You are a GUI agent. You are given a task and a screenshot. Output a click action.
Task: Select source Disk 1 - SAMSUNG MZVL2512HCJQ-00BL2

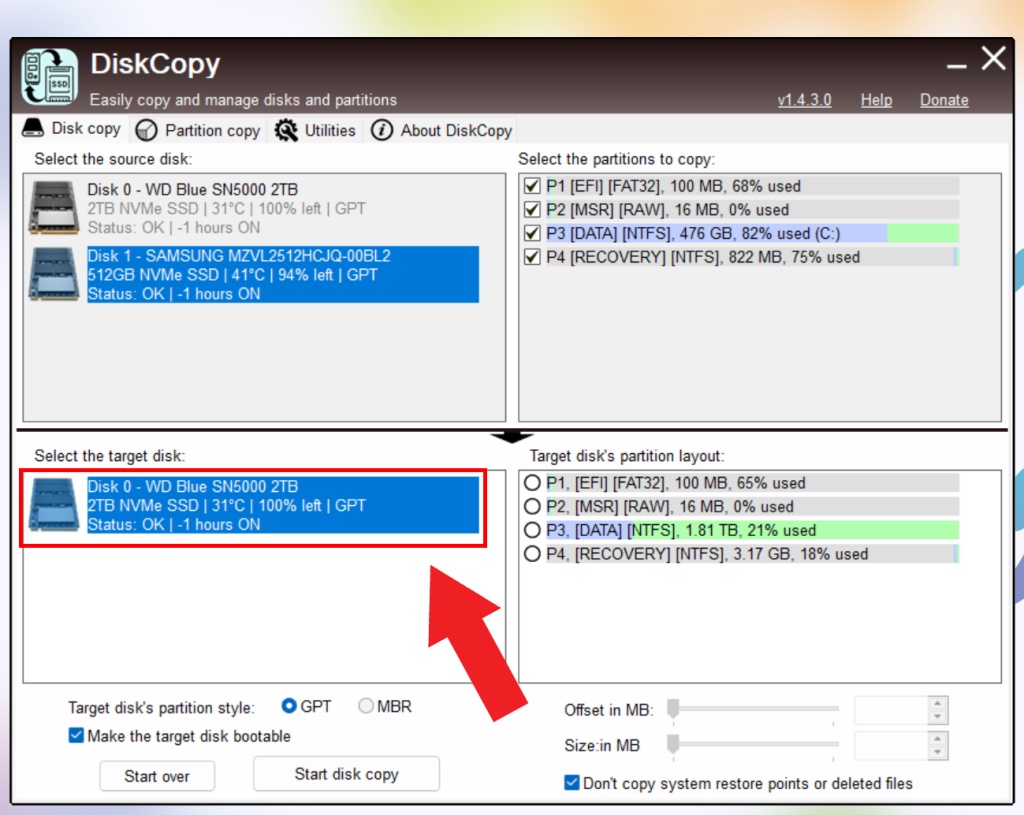[x=253, y=274]
